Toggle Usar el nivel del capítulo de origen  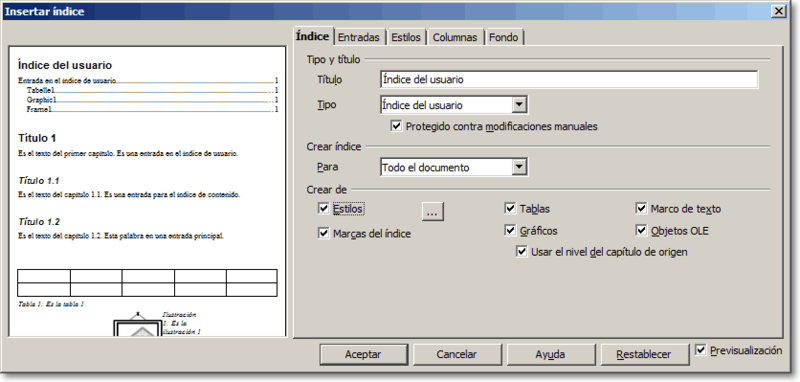(x=521, y=252)
